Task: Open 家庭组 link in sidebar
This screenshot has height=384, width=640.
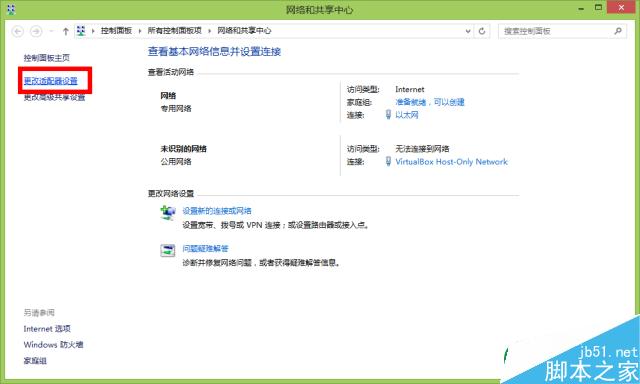Action: (35, 361)
